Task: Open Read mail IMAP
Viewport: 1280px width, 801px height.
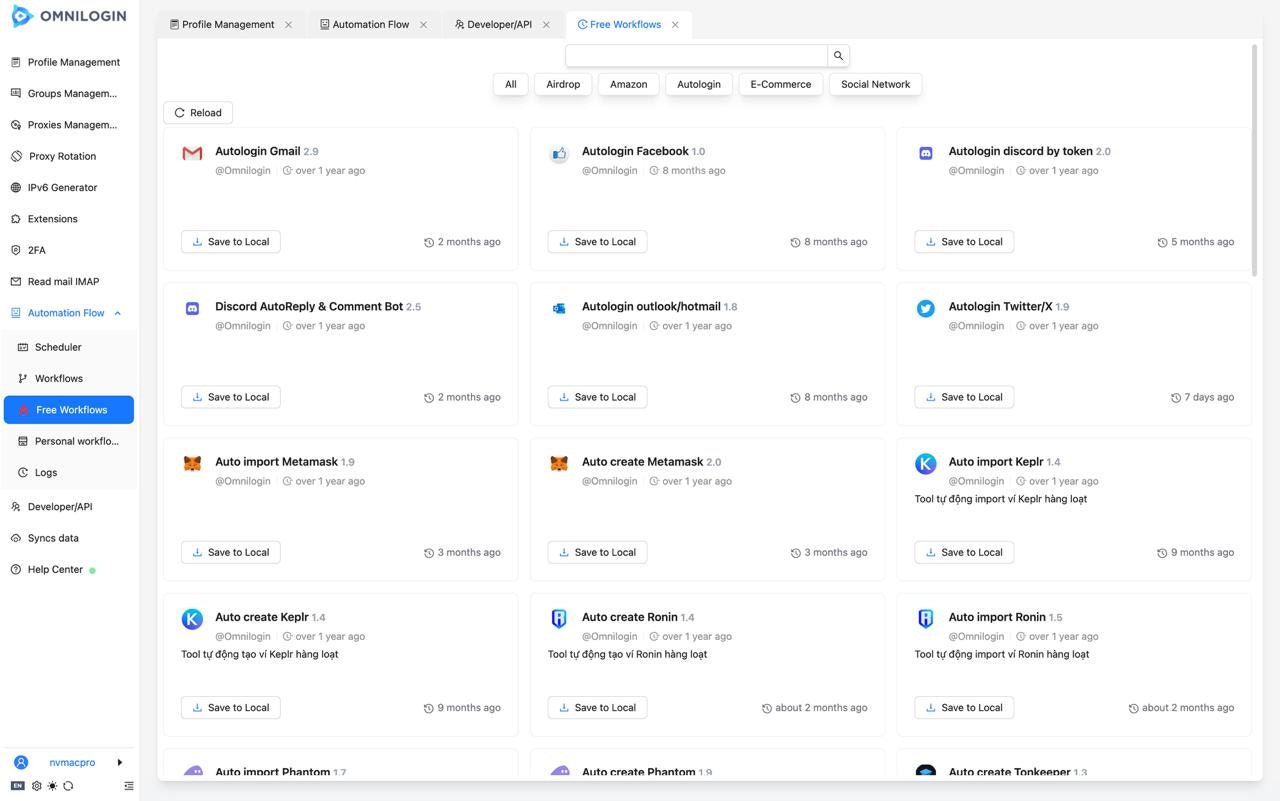Action: [x=69, y=282]
